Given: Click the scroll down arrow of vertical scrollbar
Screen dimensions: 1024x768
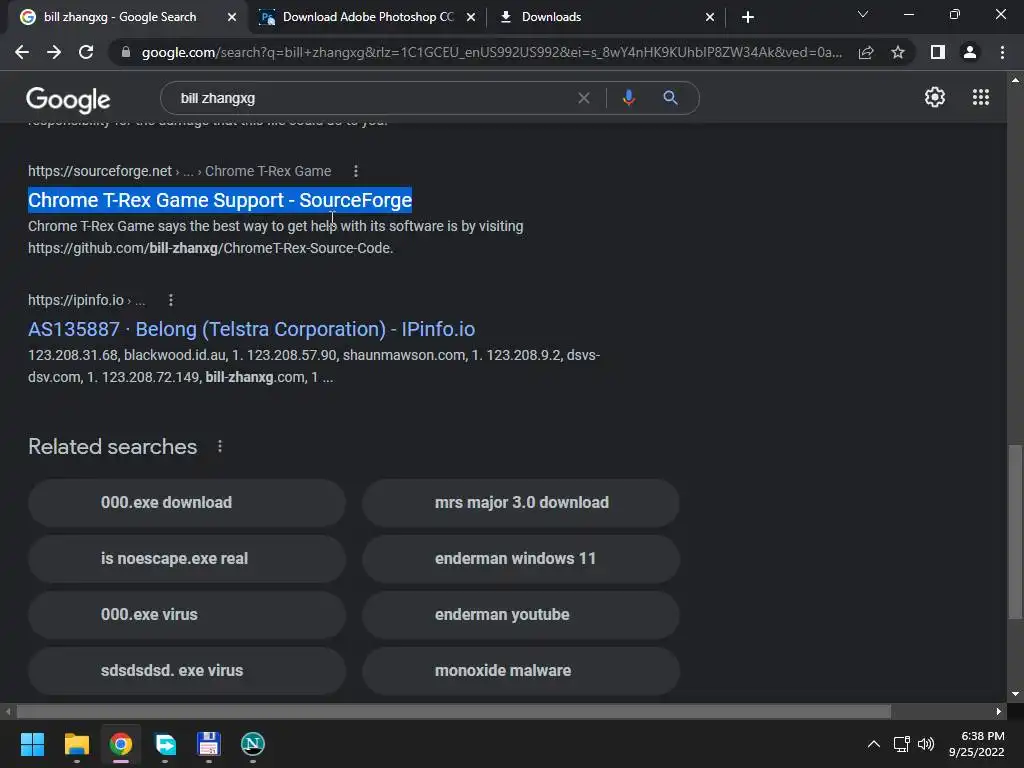Looking at the screenshot, I should coord(1015,694).
